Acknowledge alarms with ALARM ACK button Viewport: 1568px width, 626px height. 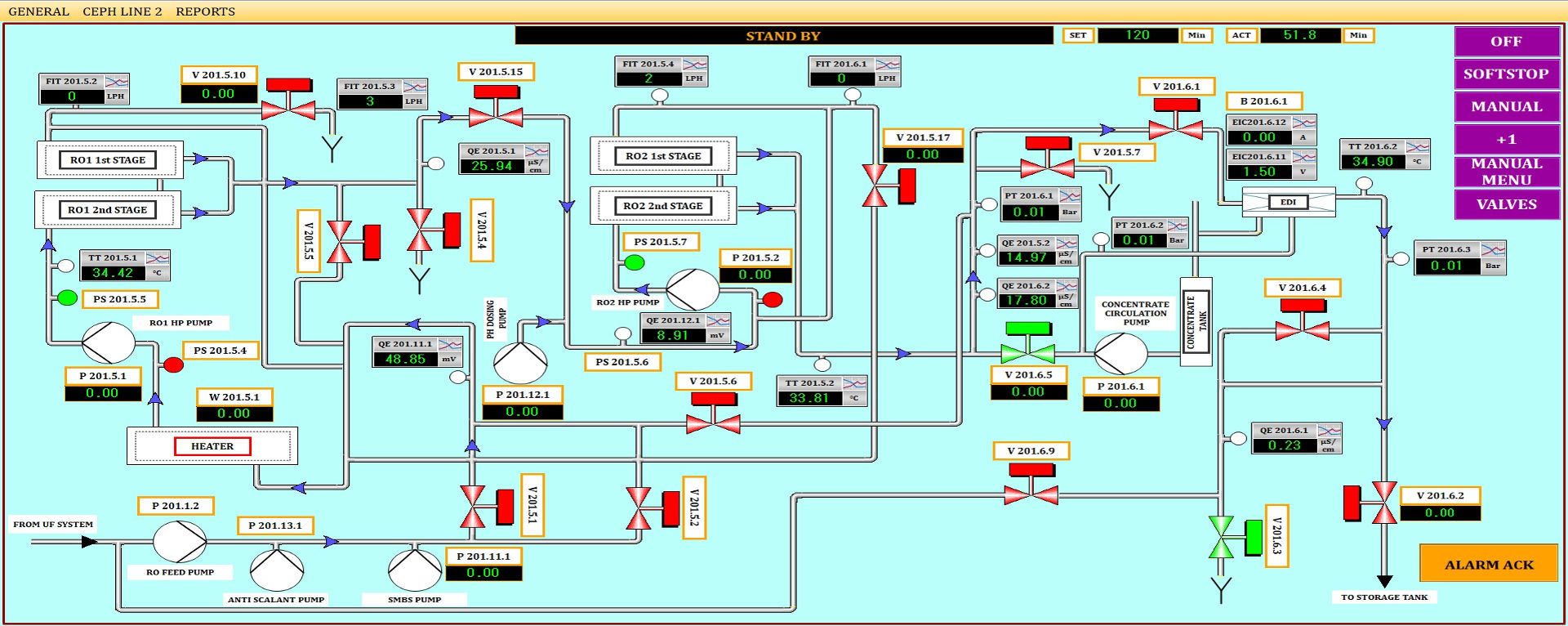click(1488, 564)
